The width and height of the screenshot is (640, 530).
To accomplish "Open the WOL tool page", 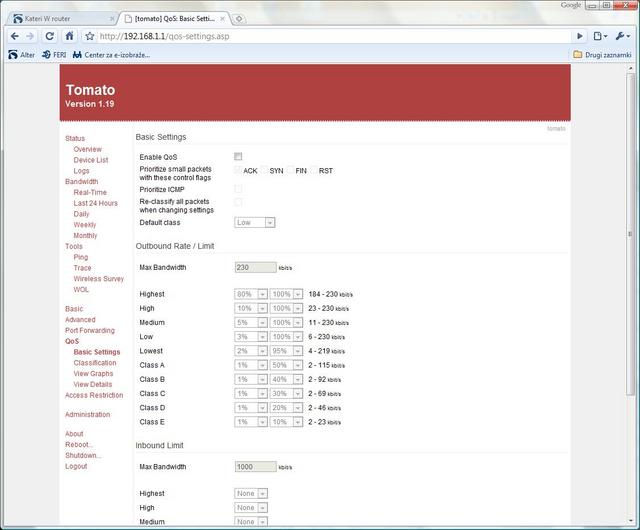I will pos(81,289).
